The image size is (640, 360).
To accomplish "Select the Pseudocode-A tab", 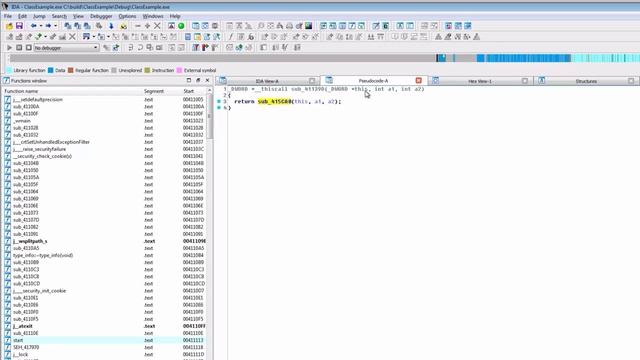I will point(373,81).
